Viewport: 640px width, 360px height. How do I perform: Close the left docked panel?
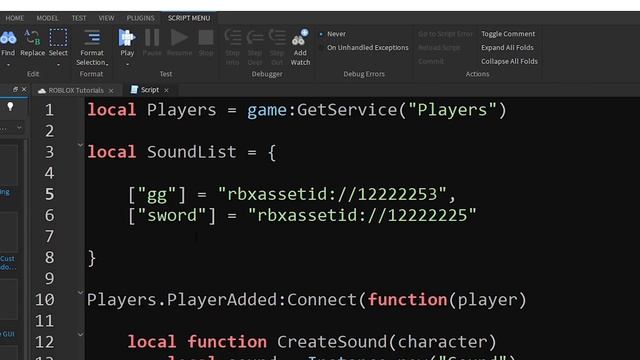pyautogui.click(x=24, y=89)
